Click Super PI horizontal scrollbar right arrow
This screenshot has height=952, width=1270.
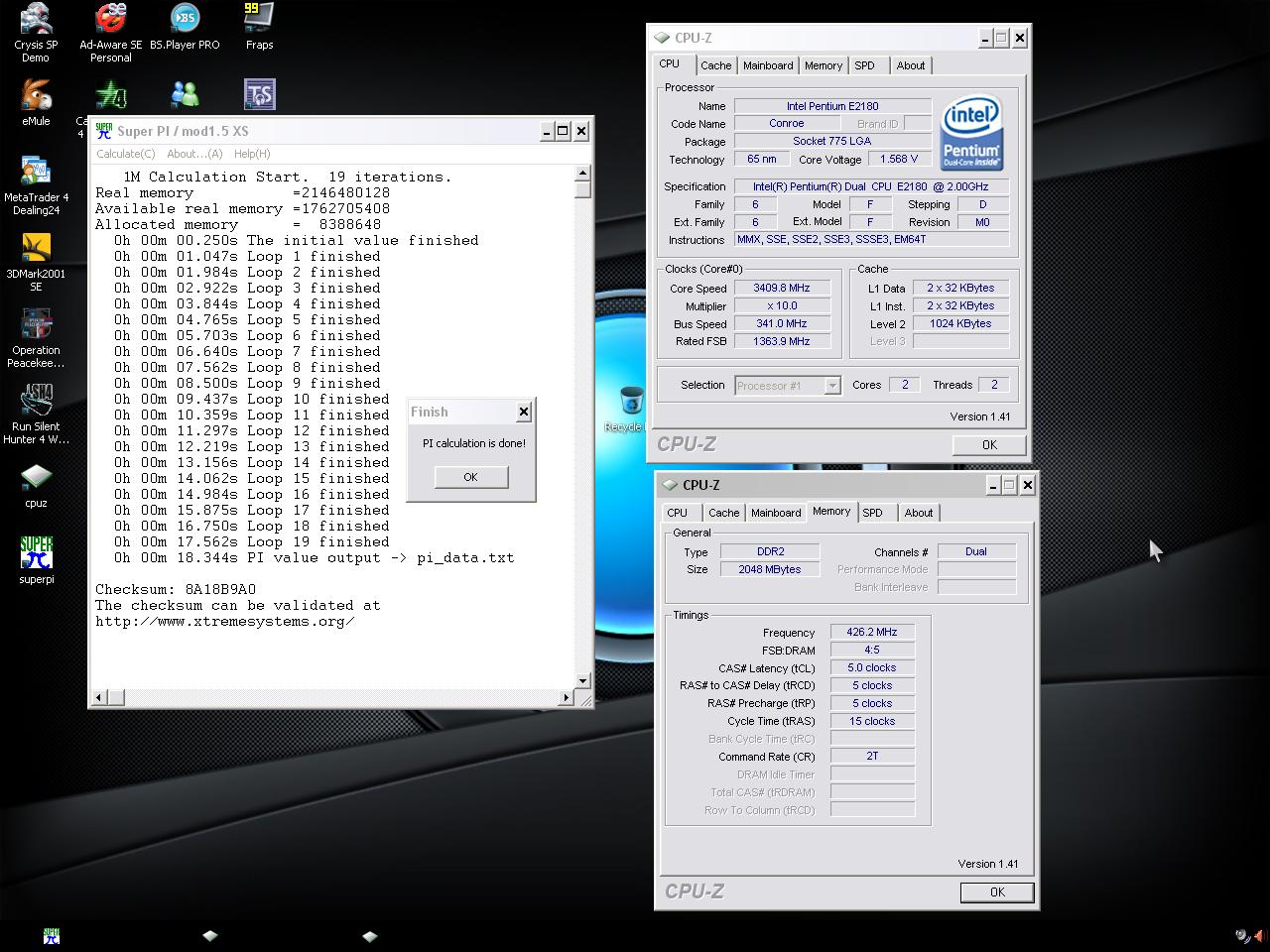(566, 697)
